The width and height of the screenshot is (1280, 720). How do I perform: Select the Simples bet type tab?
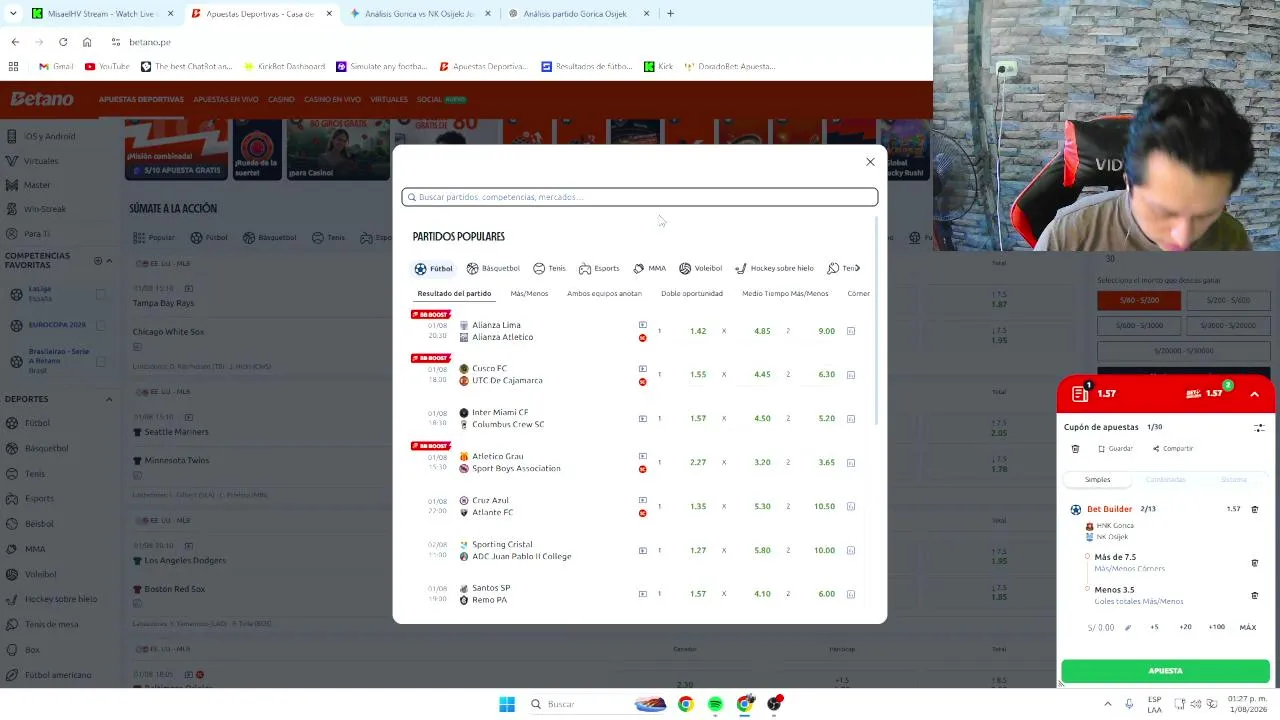click(x=1097, y=480)
